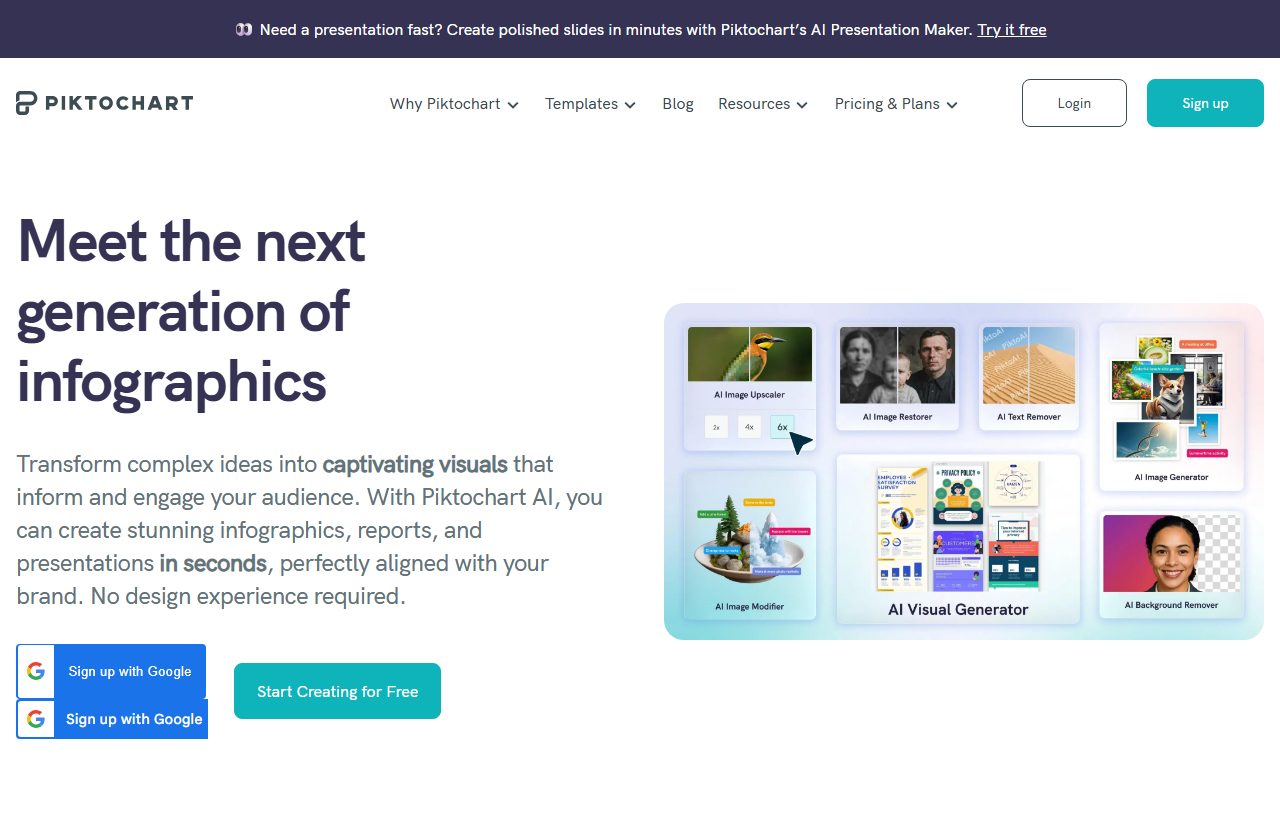Open the AI Image Modifier card
Viewport: 1280px width, 820px height.
tap(749, 545)
